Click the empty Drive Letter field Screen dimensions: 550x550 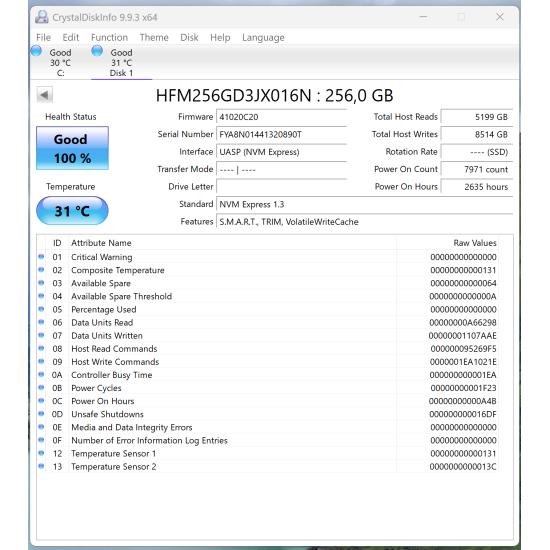click(281, 187)
